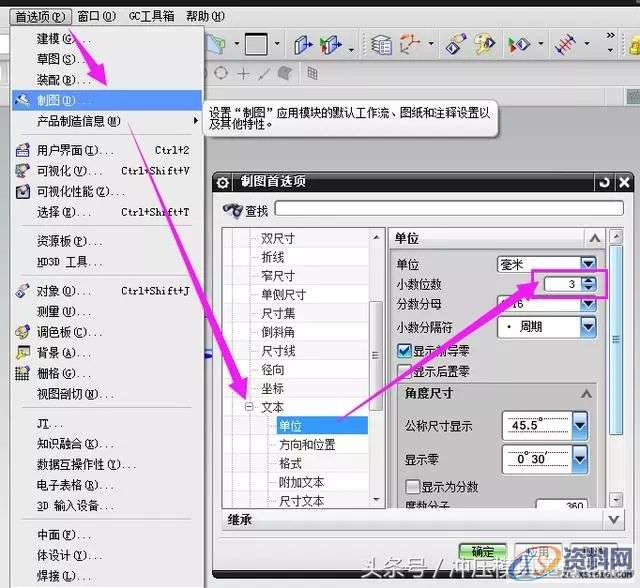Click the 确定 button
The height and width of the screenshot is (588, 640).
pos(483,552)
